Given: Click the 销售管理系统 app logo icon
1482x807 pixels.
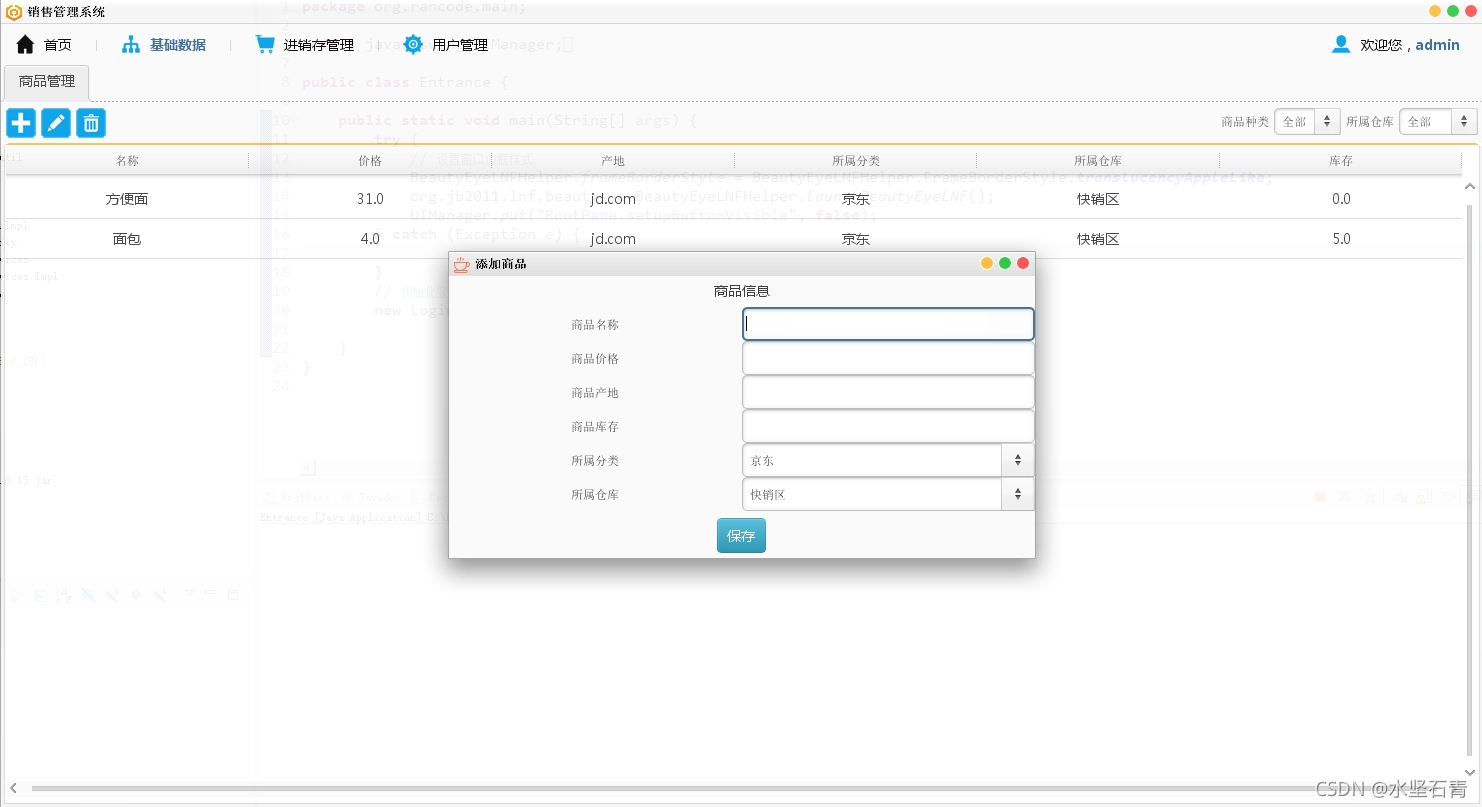Looking at the screenshot, I should click(14, 12).
